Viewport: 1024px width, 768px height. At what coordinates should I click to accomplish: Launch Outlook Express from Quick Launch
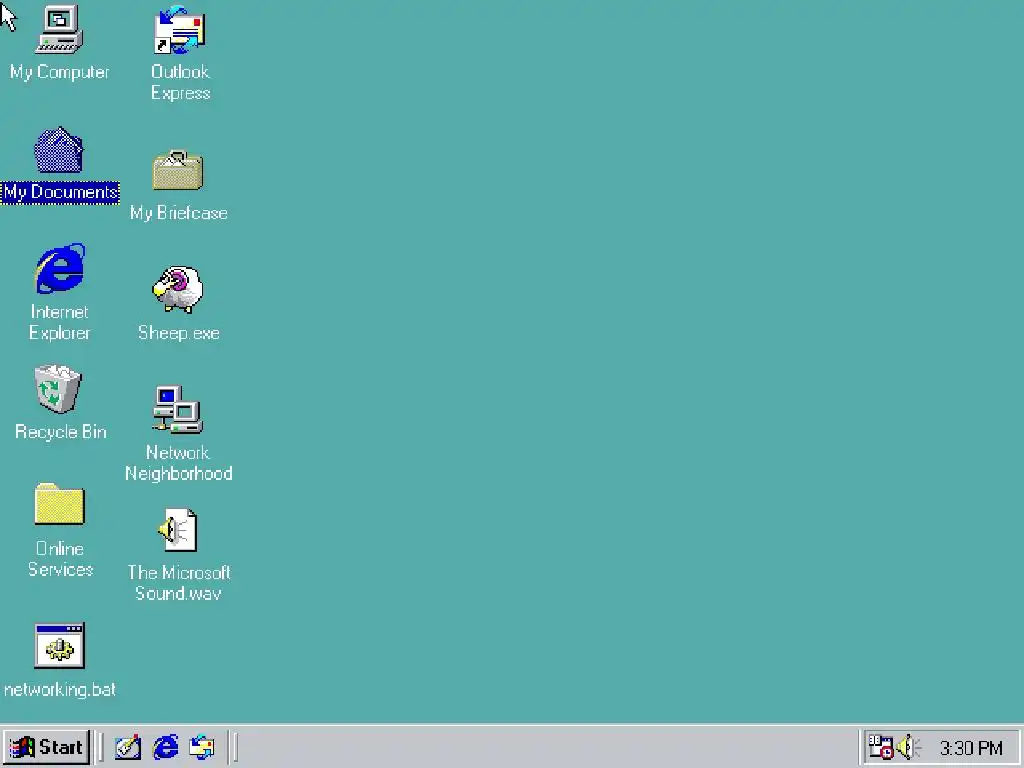tap(202, 747)
